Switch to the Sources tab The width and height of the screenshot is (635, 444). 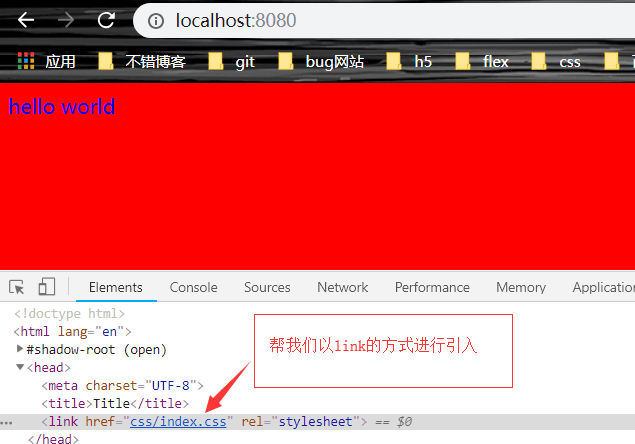pos(267,287)
